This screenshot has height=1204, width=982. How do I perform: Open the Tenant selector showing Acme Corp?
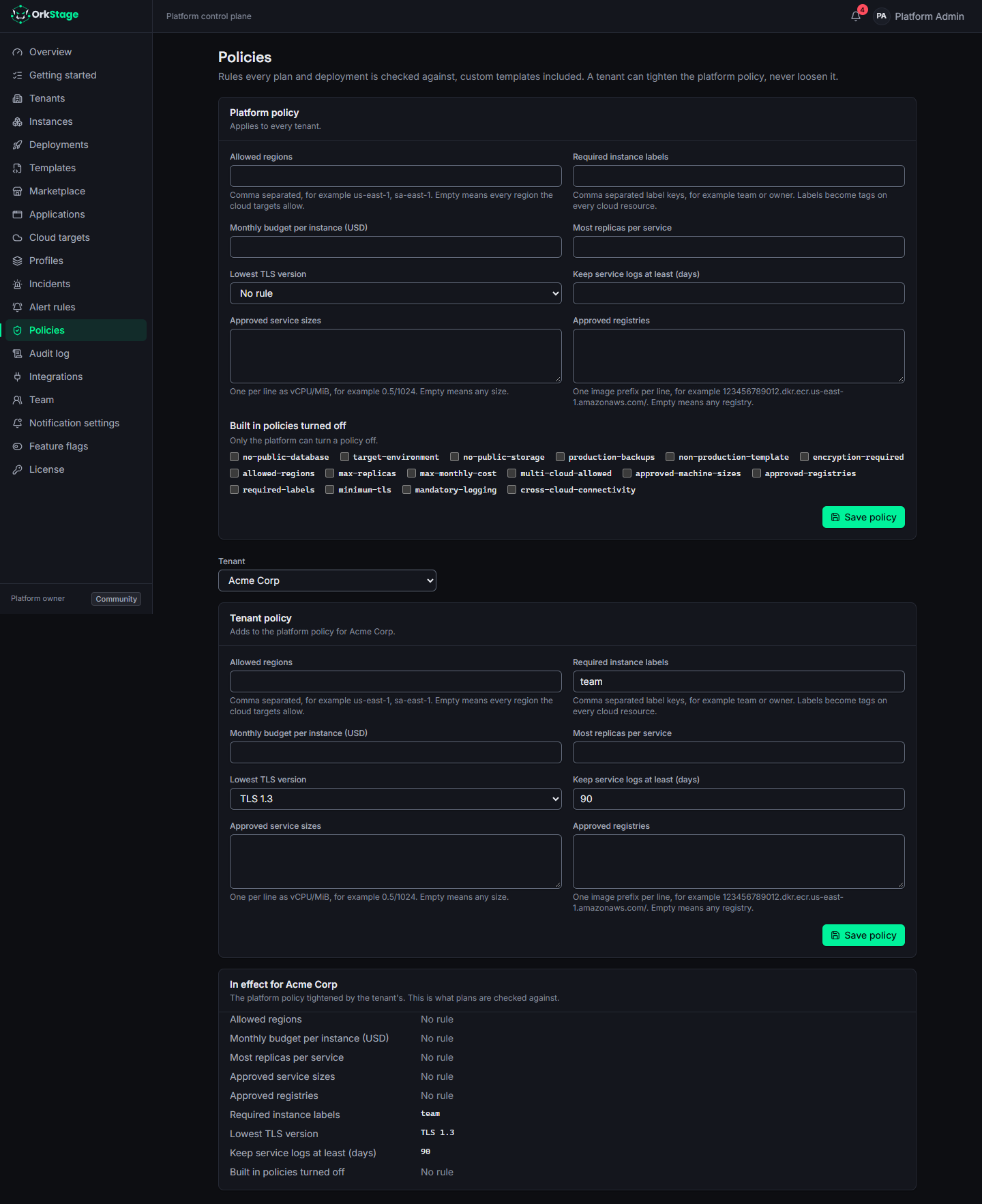coord(327,581)
